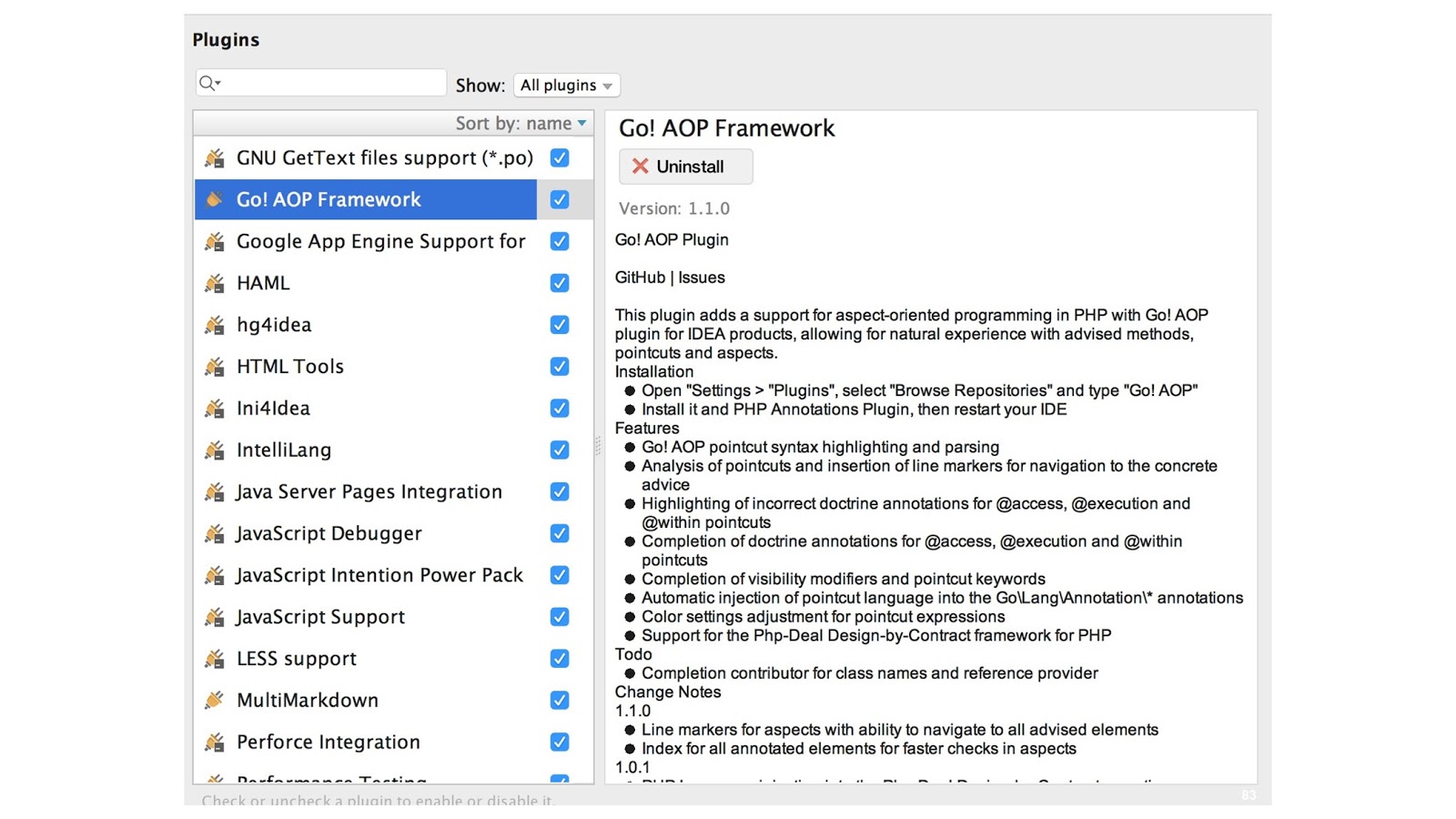Uncheck the Perforce Integration plugin
This screenshot has height=819, width=1456.
point(560,743)
